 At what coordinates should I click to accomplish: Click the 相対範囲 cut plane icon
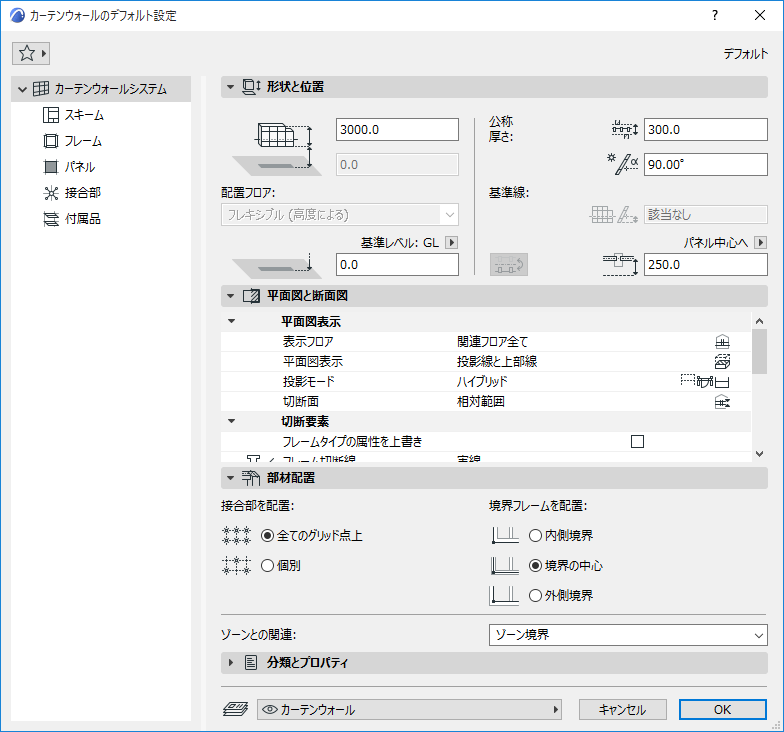[x=722, y=402]
